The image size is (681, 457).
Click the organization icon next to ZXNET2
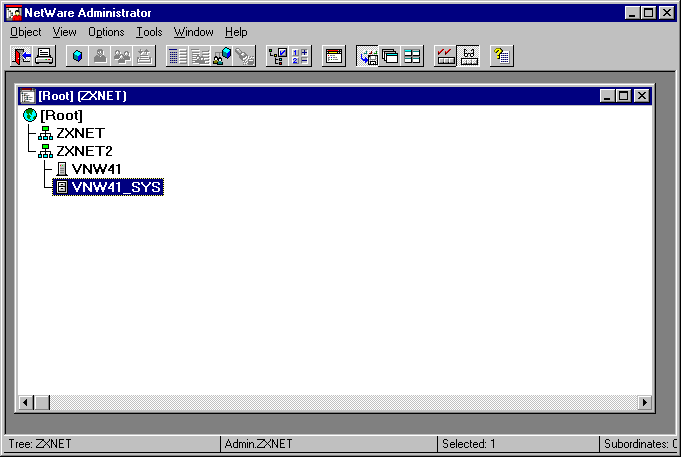click(45, 151)
